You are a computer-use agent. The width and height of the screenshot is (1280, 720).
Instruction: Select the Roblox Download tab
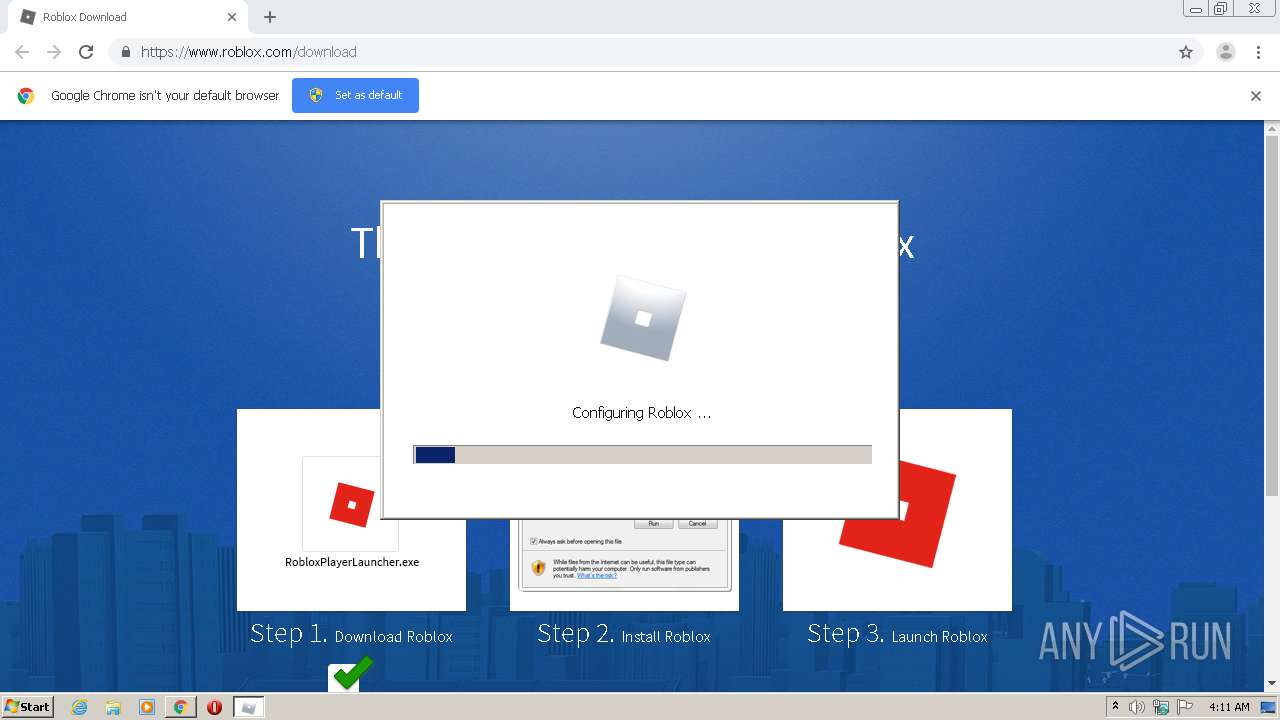click(x=128, y=17)
